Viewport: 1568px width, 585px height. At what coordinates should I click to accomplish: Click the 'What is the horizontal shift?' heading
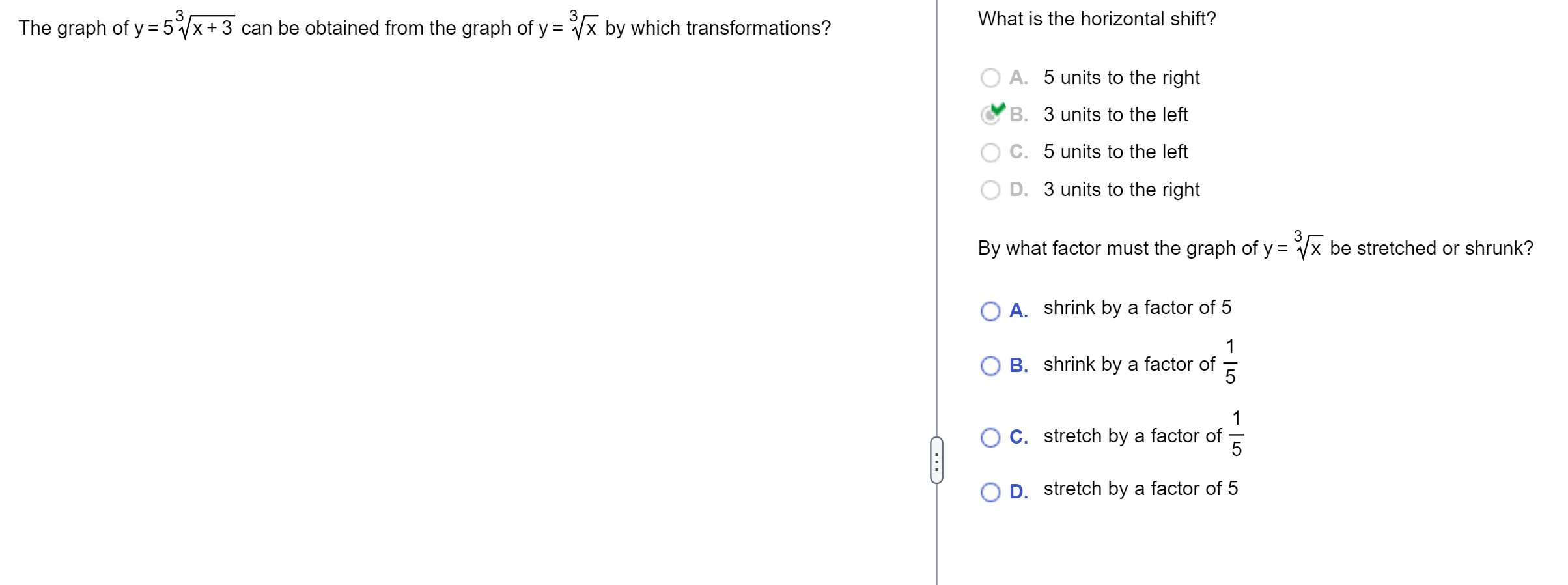1097,19
